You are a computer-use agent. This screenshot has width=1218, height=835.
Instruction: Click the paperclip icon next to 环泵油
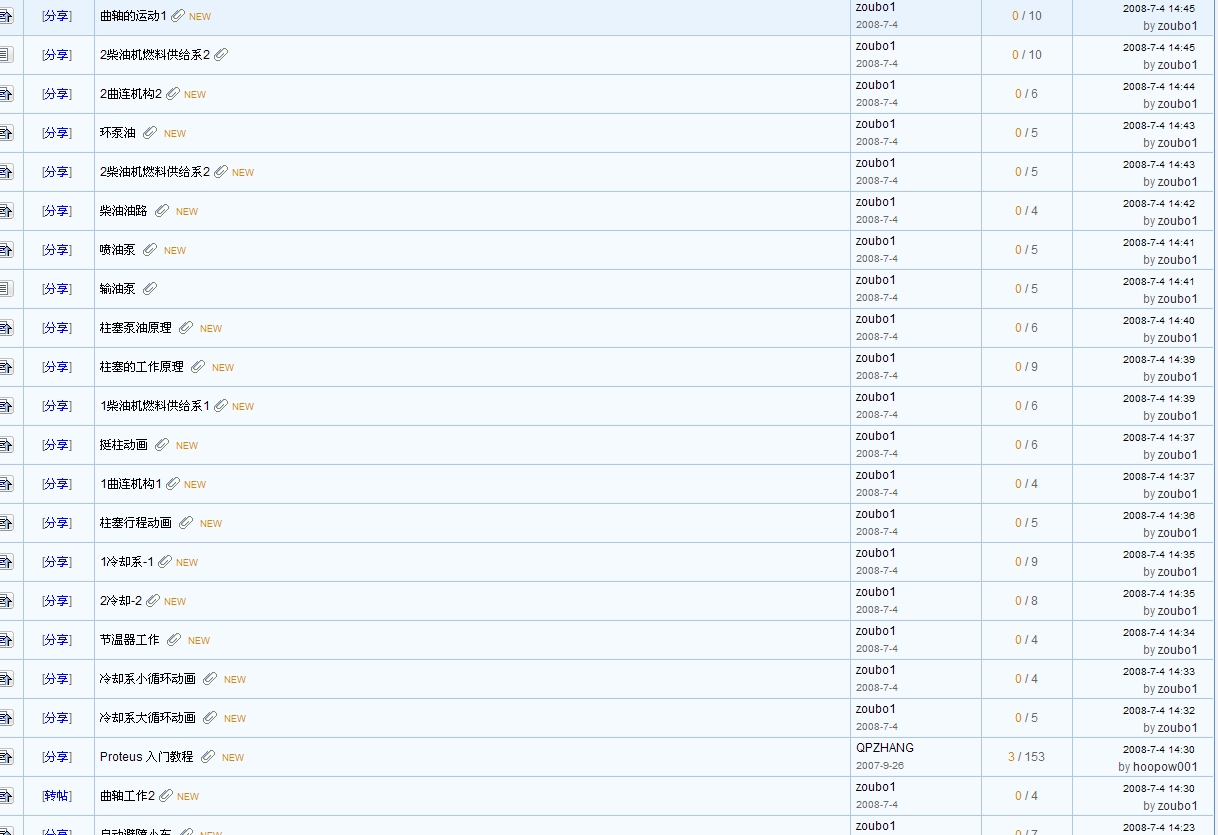pyautogui.click(x=150, y=133)
